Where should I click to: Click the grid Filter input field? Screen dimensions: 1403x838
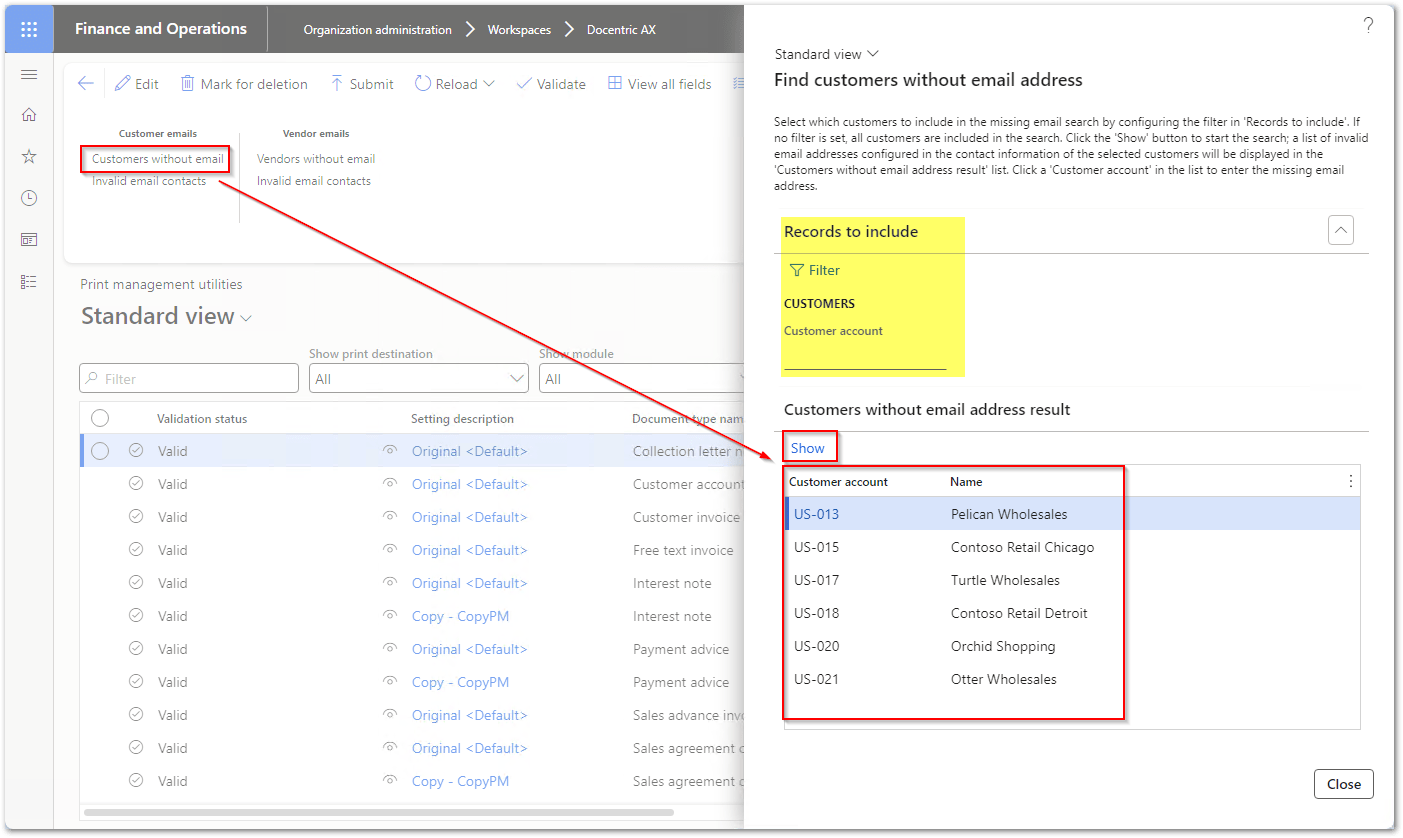(189, 378)
